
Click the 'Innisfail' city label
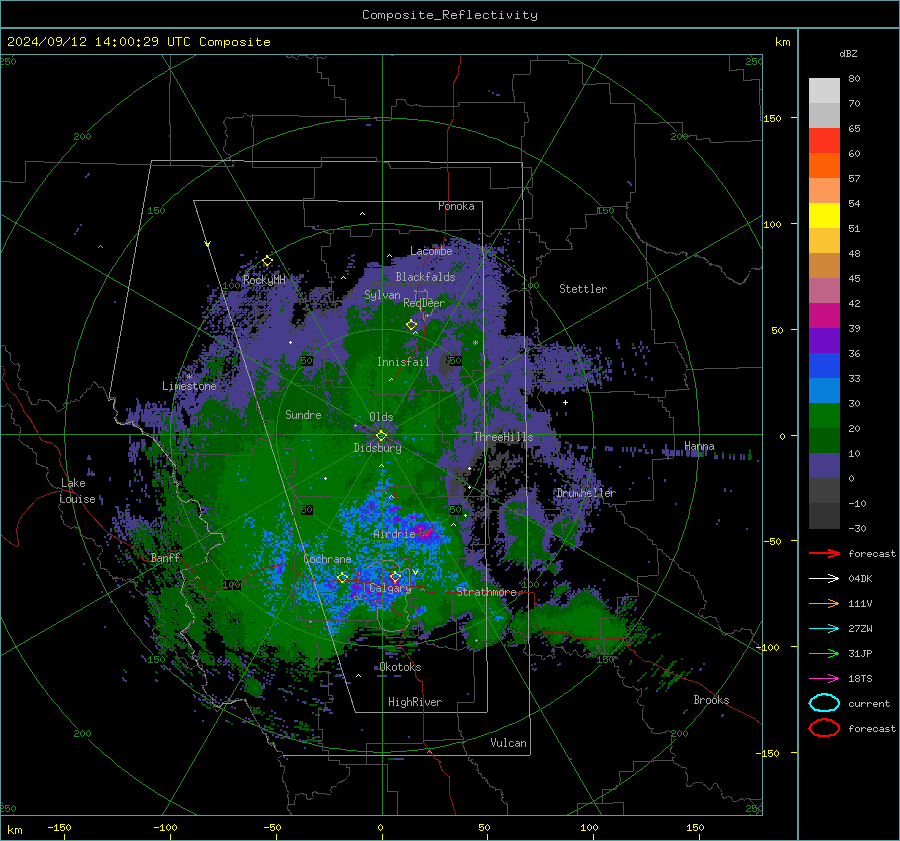click(x=403, y=362)
